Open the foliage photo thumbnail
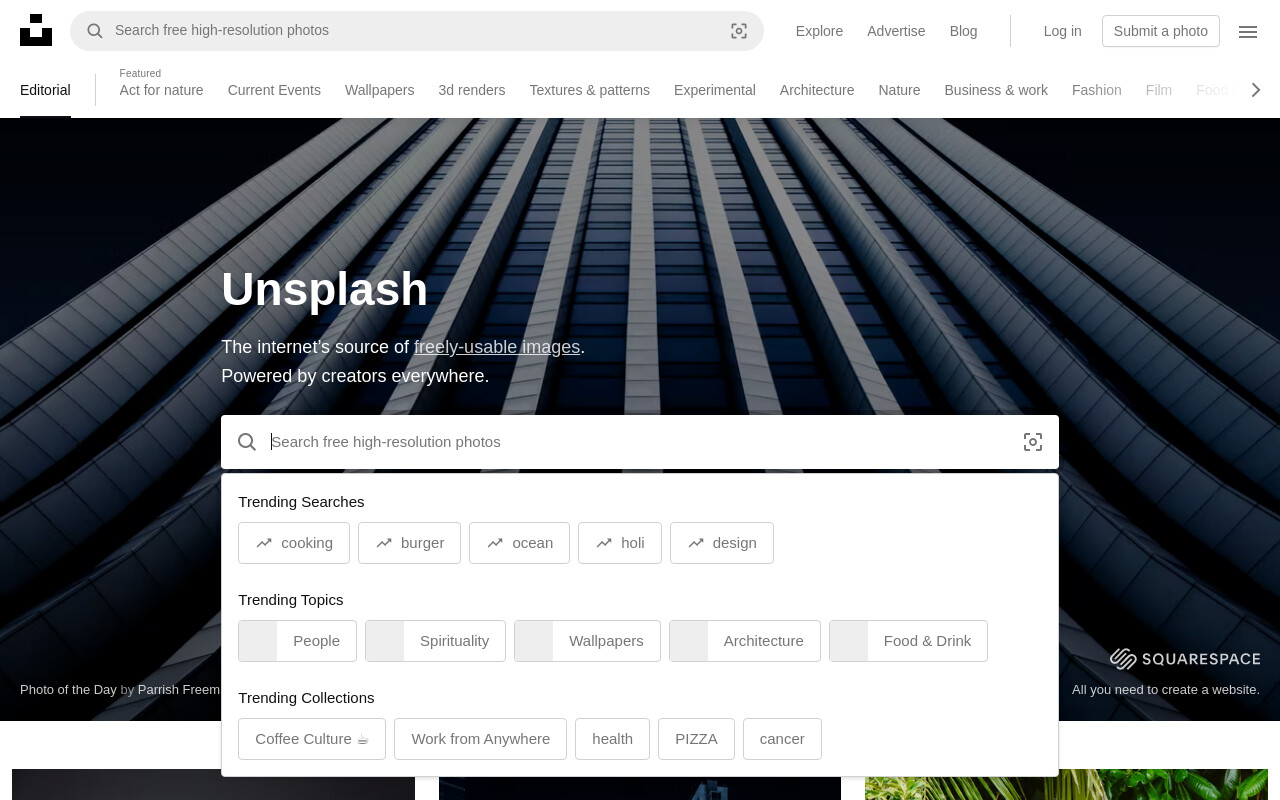The image size is (1280, 800). pyautogui.click(x=1066, y=784)
